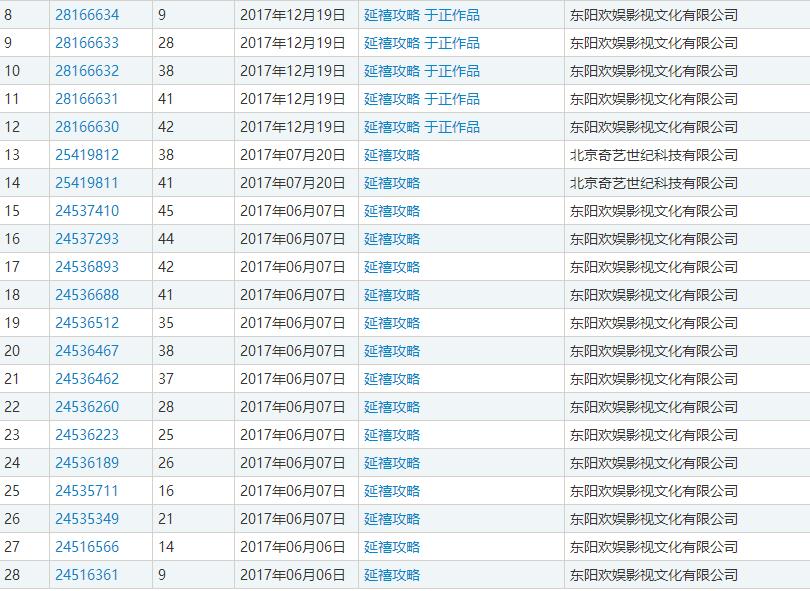810x591 pixels.
Task: Open 延禧攻略 trademark name in row 19
Action: pyautogui.click(x=392, y=323)
